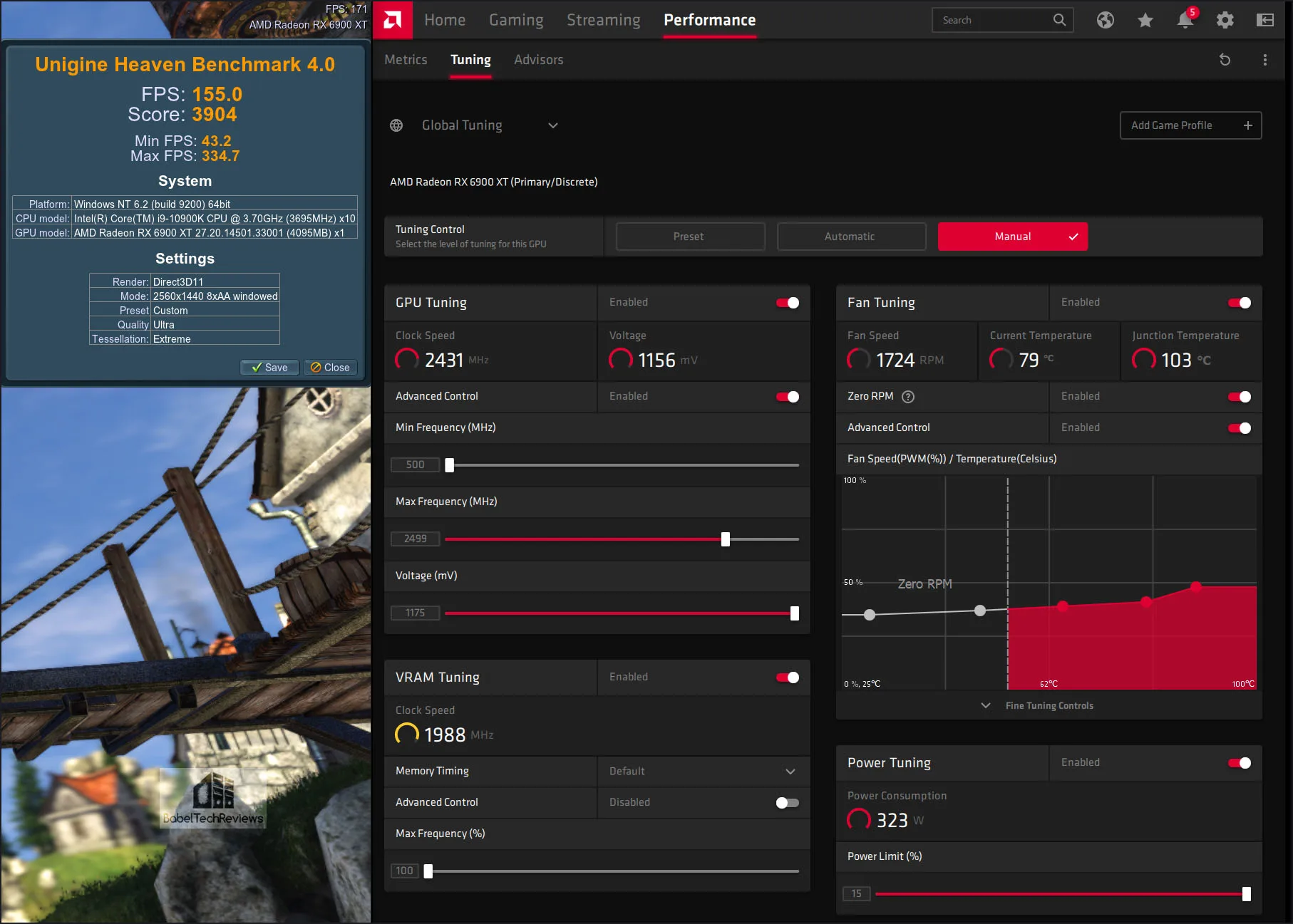Open settings gear icon
The width and height of the screenshot is (1293, 924).
click(x=1225, y=20)
